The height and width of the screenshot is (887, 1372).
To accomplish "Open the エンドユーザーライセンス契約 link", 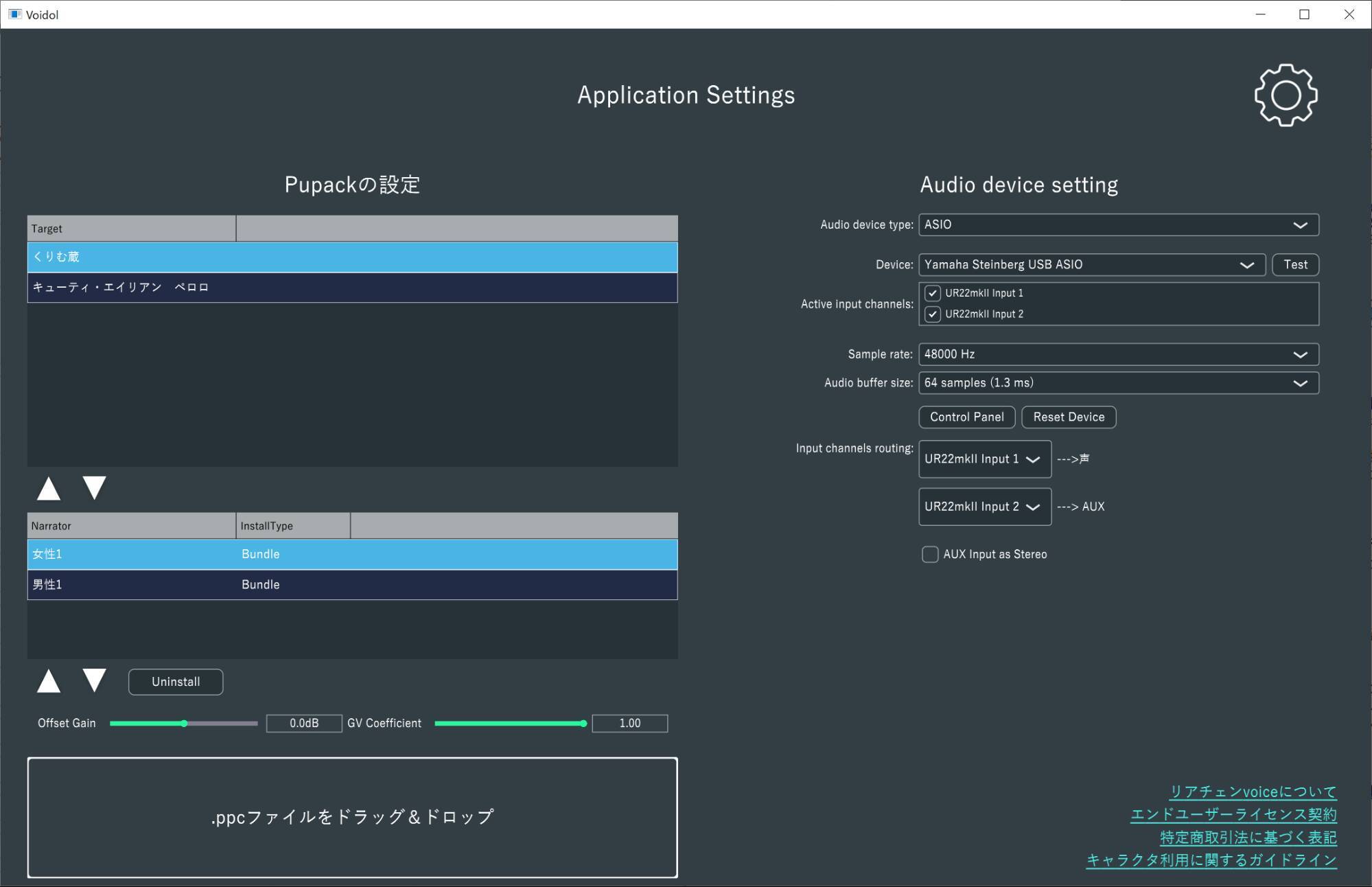I will click(x=1233, y=815).
